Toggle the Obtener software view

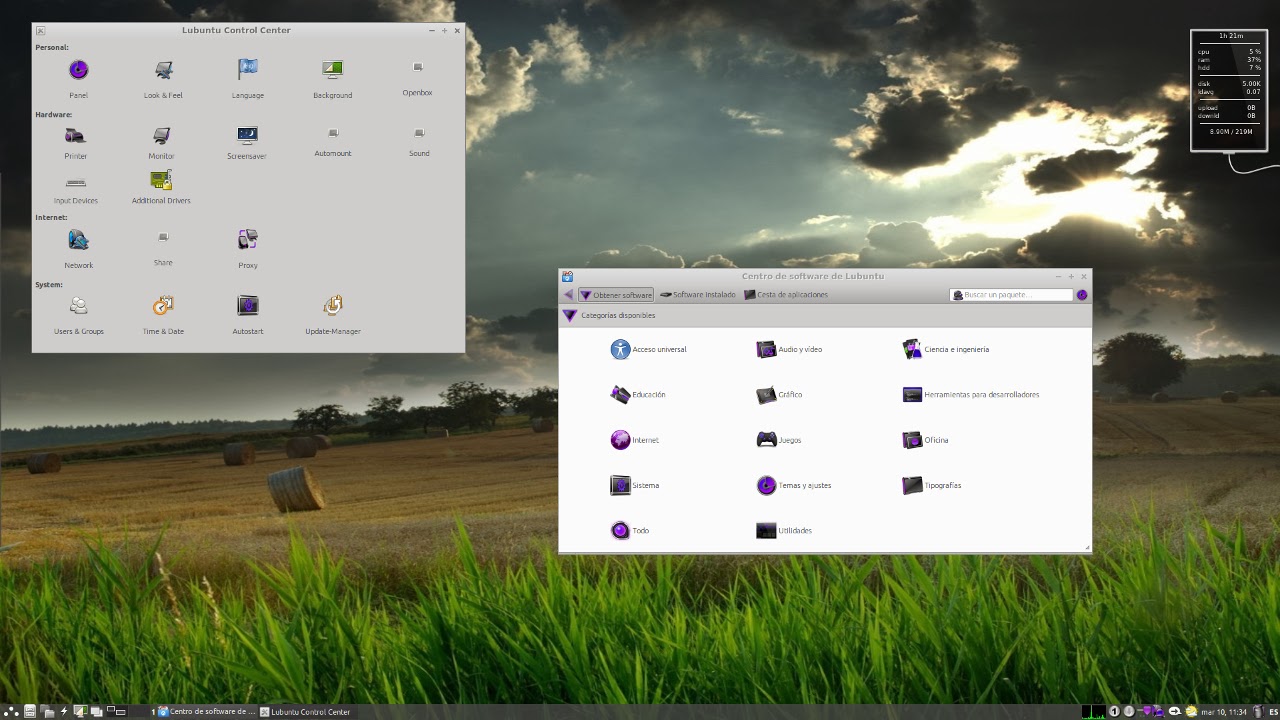tap(614, 294)
